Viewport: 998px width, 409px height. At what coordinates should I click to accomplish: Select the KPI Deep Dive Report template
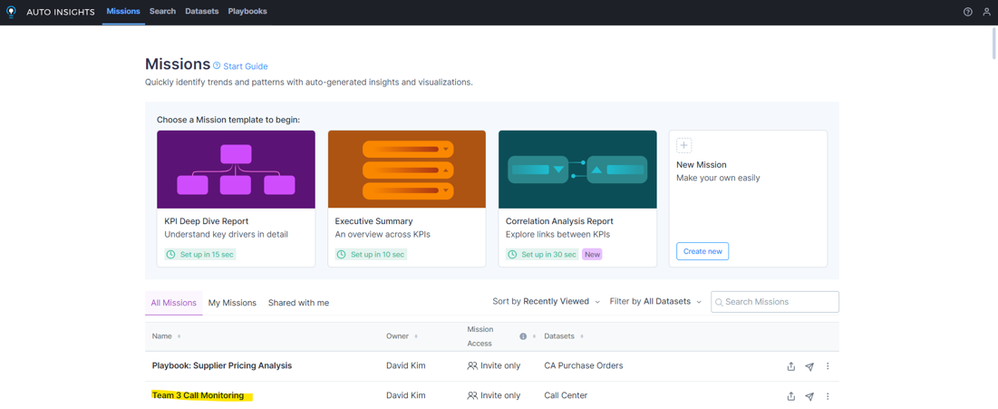click(236, 198)
